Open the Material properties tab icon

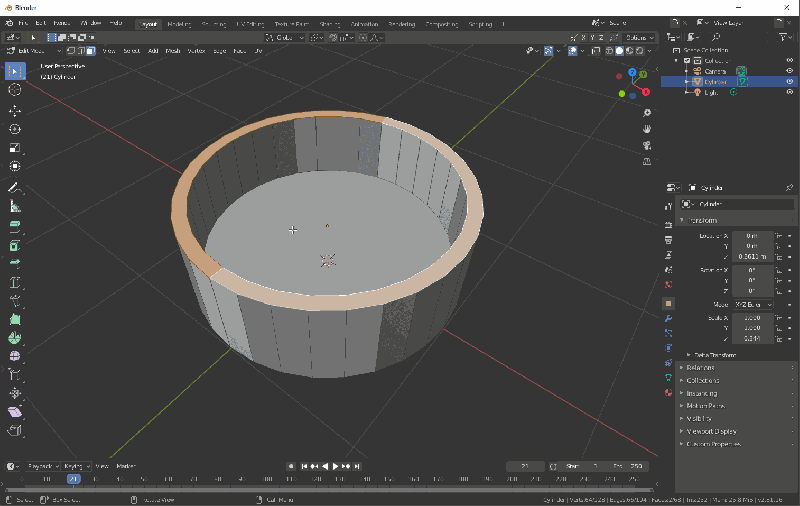point(668,392)
